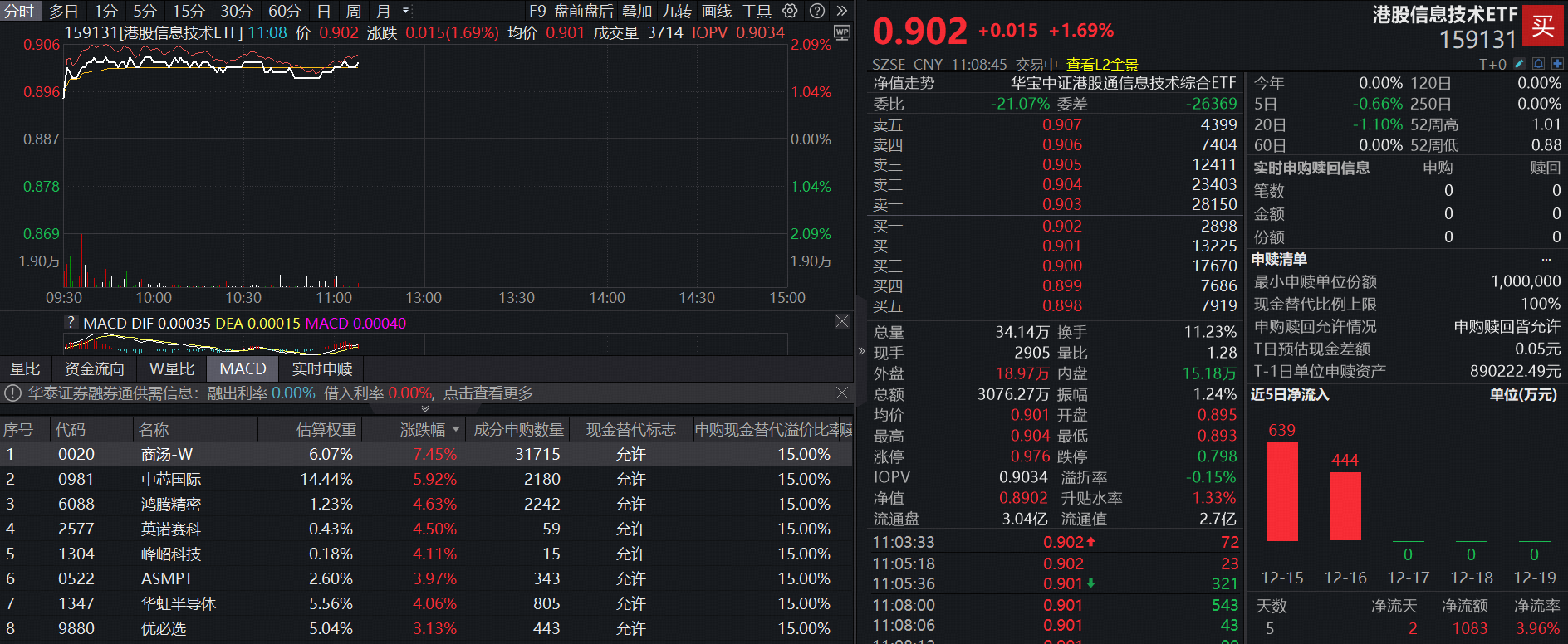Image resolution: width=1568 pixels, height=644 pixels.
Task: Select the 资金流向 capital flow tab
Action: [x=95, y=368]
